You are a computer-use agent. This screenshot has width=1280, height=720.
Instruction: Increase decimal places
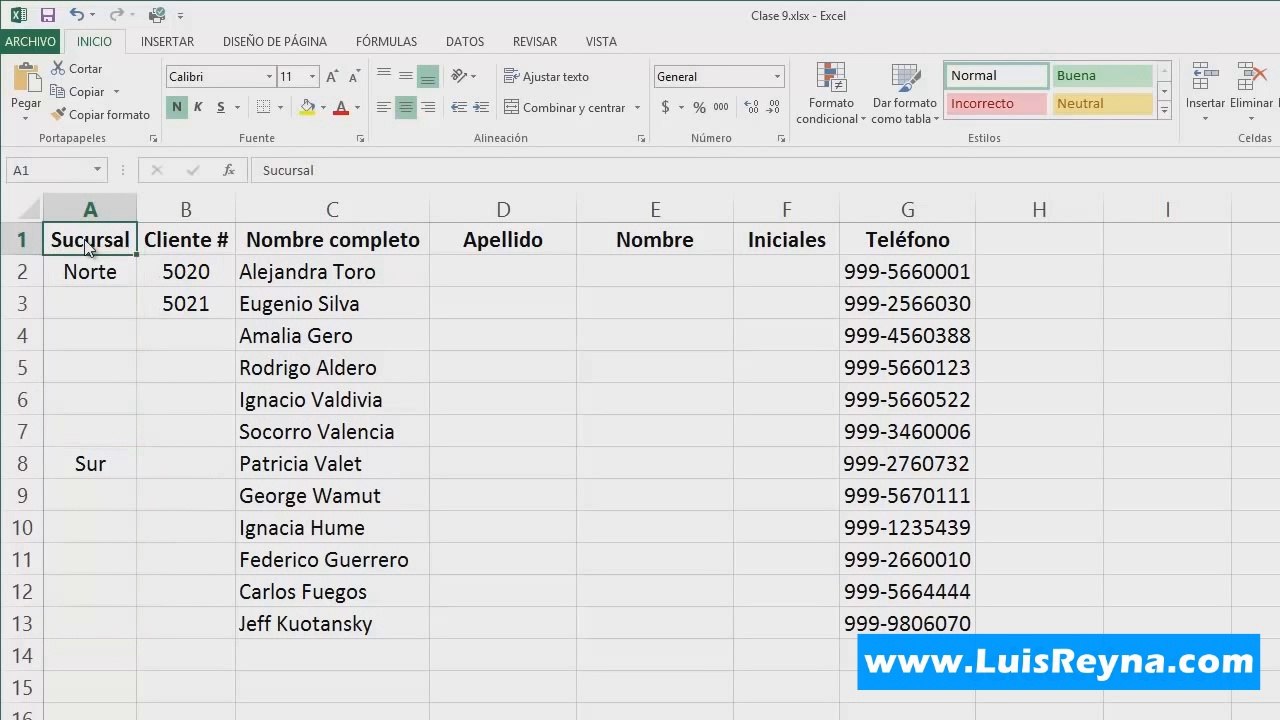coord(752,108)
